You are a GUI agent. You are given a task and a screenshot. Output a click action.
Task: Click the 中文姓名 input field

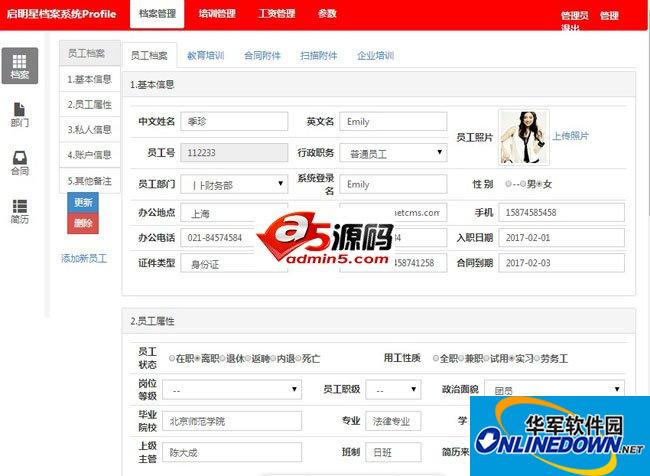(x=234, y=121)
